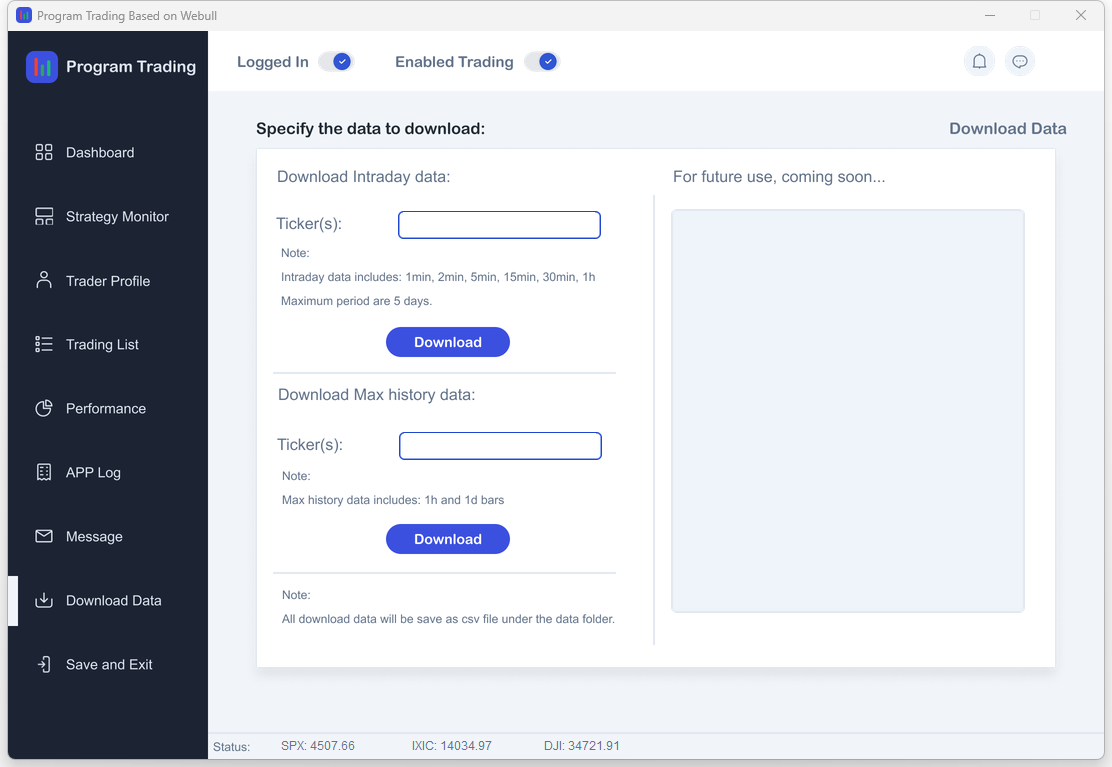Click the Performance pie chart icon
The height and width of the screenshot is (767, 1112).
[44, 408]
